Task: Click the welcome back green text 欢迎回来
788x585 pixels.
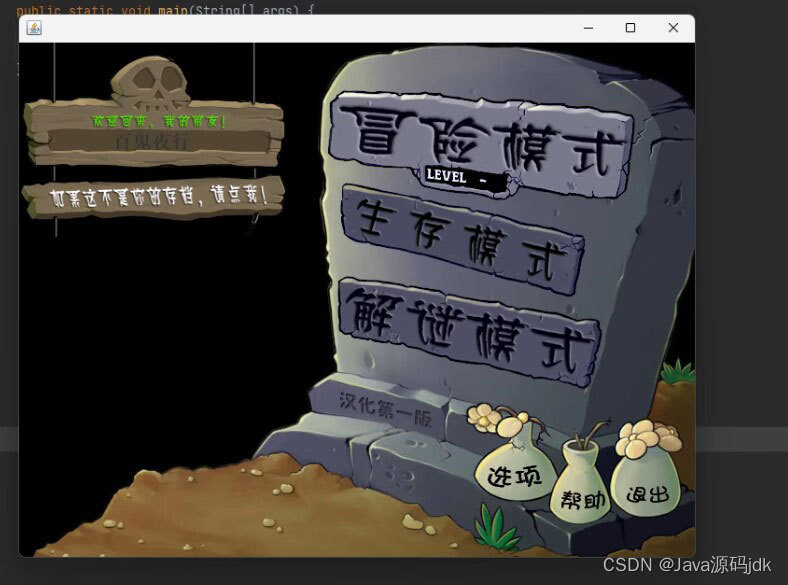Action: [159, 121]
